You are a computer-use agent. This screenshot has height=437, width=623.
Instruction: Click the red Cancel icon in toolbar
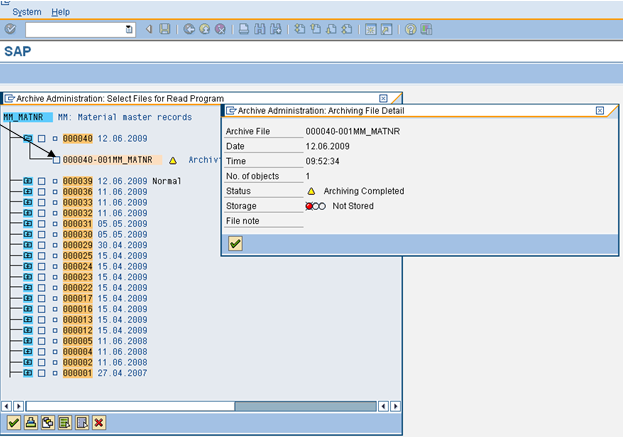pos(220,29)
